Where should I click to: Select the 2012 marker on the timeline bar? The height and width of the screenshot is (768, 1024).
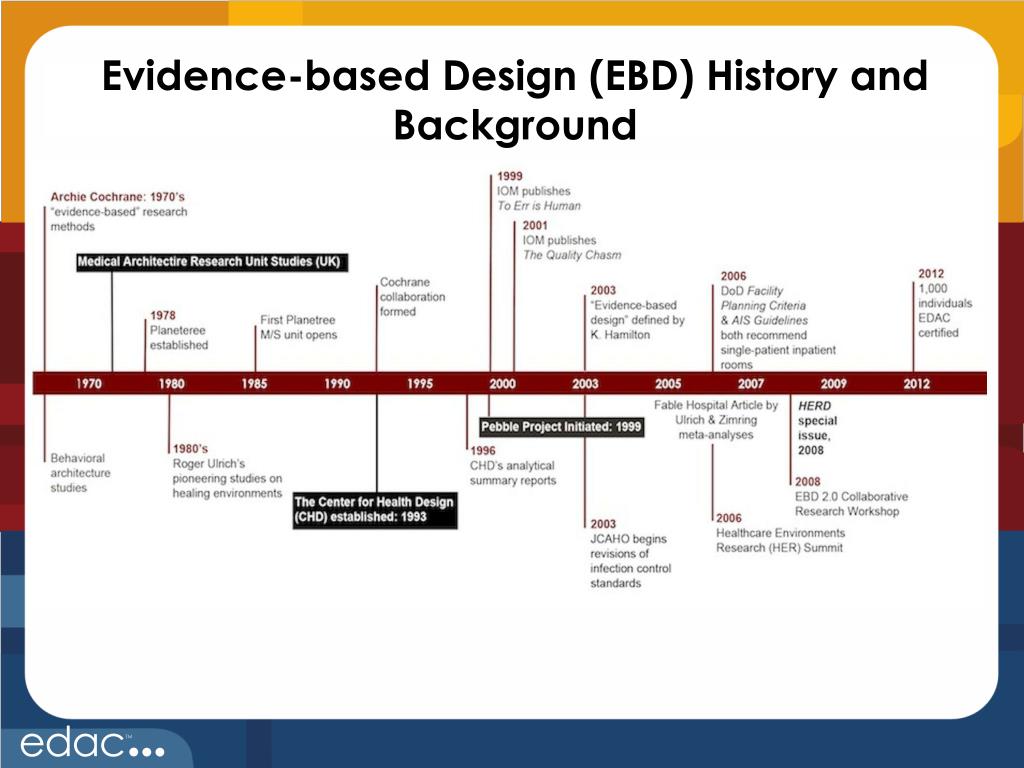click(x=916, y=383)
